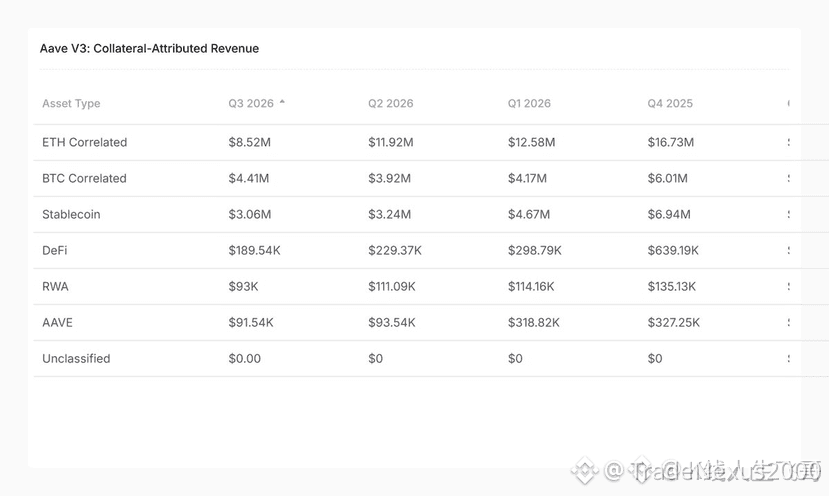Click the Q4 2025 column header
The height and width of the screenshot is (496, 829).
pyautogui.click(x=670, y=104)
